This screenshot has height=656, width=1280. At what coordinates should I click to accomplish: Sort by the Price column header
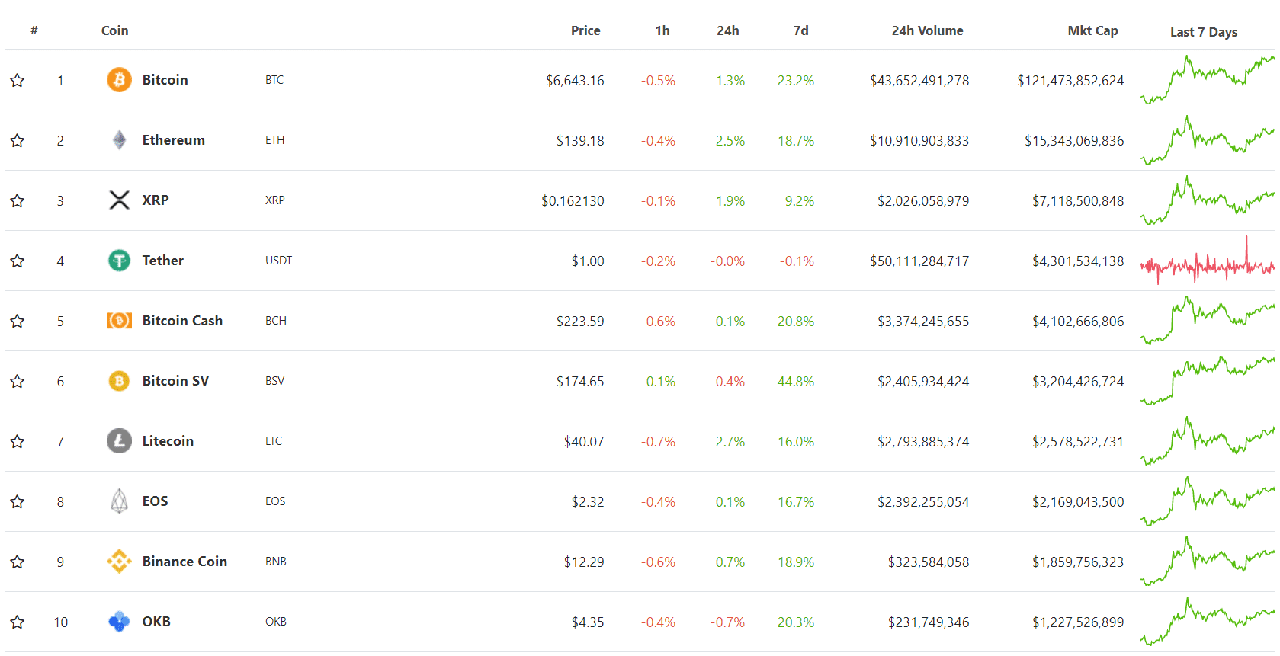tap(586, 30)
